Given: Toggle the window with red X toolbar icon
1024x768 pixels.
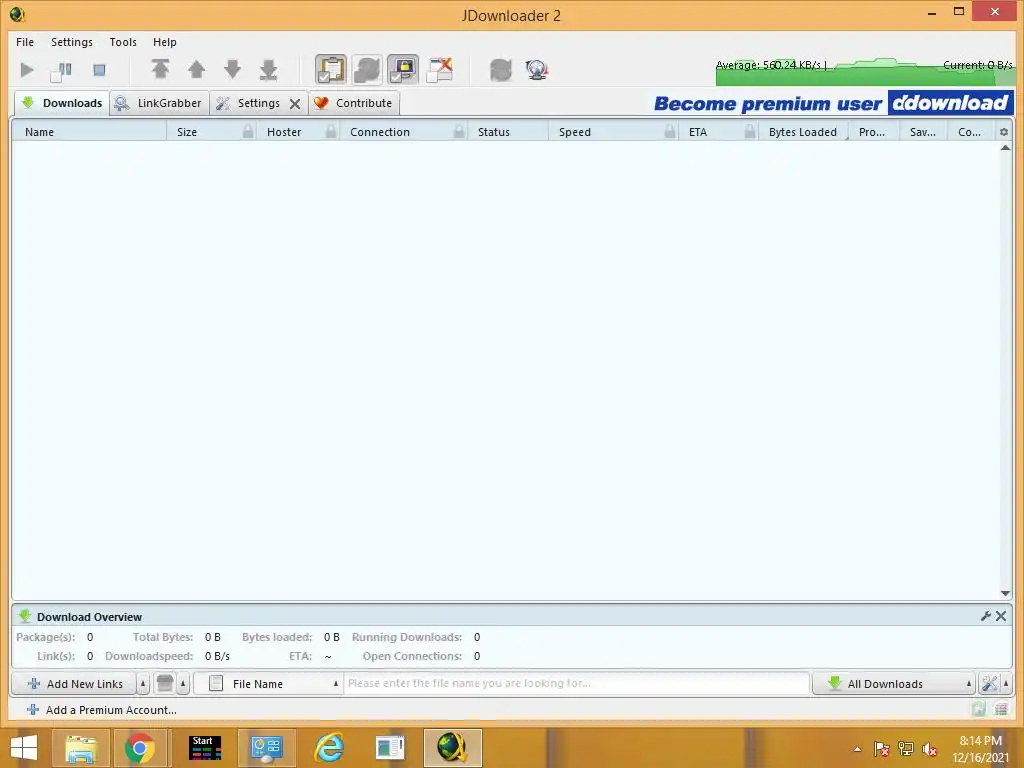Looking at the screenshot, I should [x=440, y=69].
